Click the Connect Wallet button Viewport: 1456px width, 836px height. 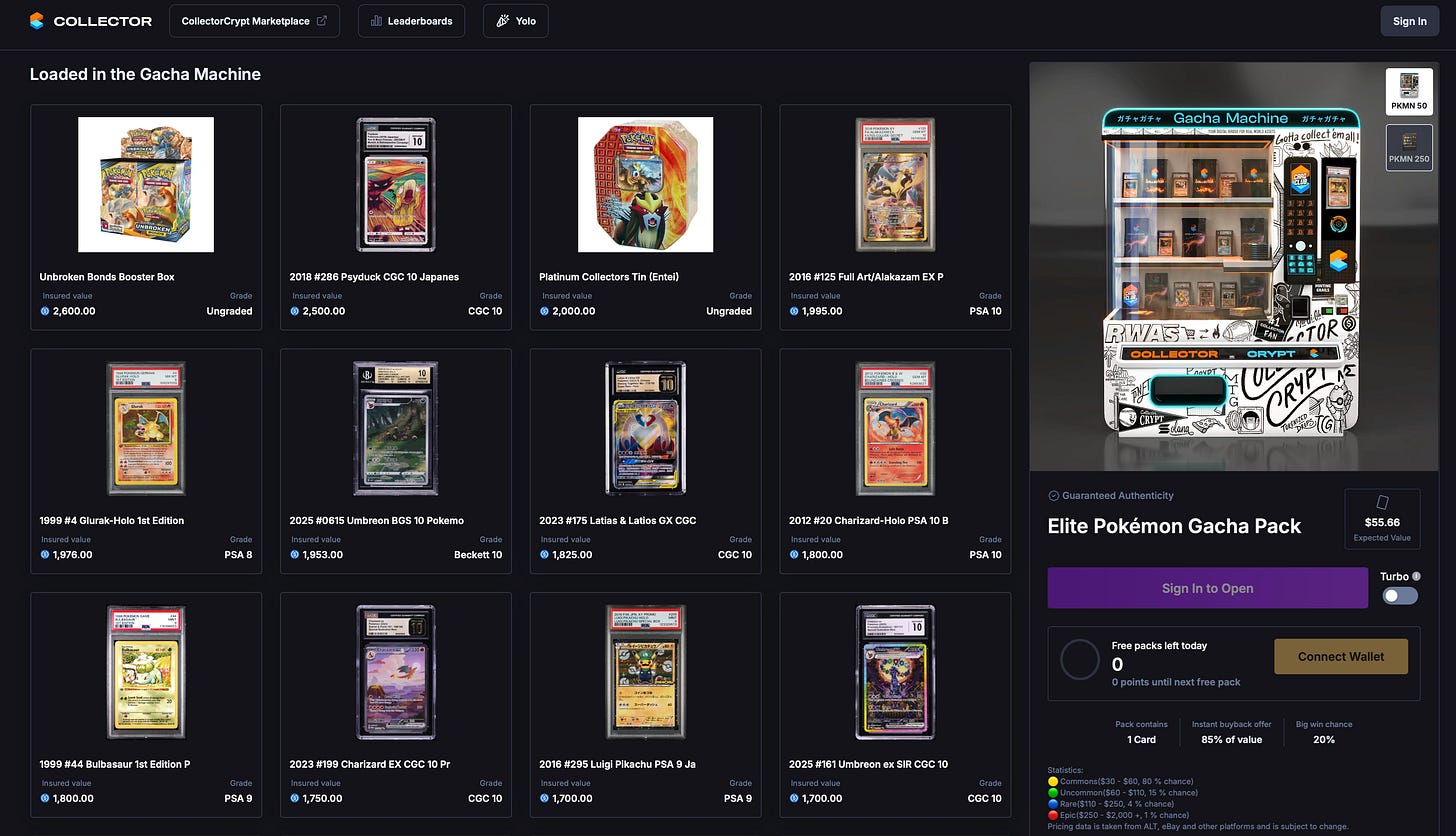pos(1341,656)
